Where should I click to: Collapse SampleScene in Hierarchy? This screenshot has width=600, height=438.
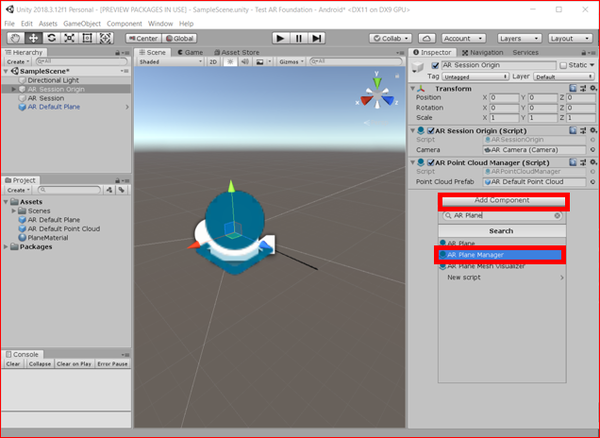(6, 71)
